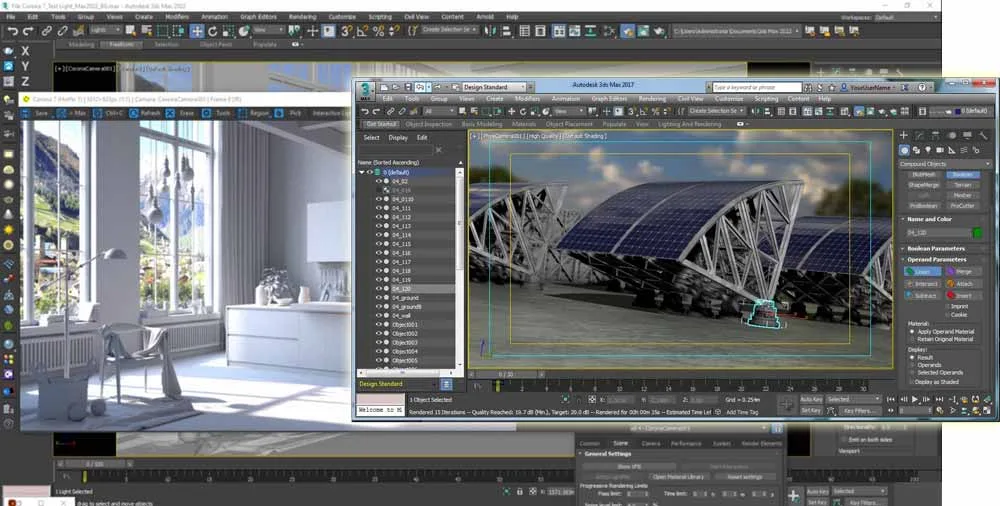Click Undo in the 3ds Max 2017 toolbar
The image size is (1000, 506).
coord(365,111)
